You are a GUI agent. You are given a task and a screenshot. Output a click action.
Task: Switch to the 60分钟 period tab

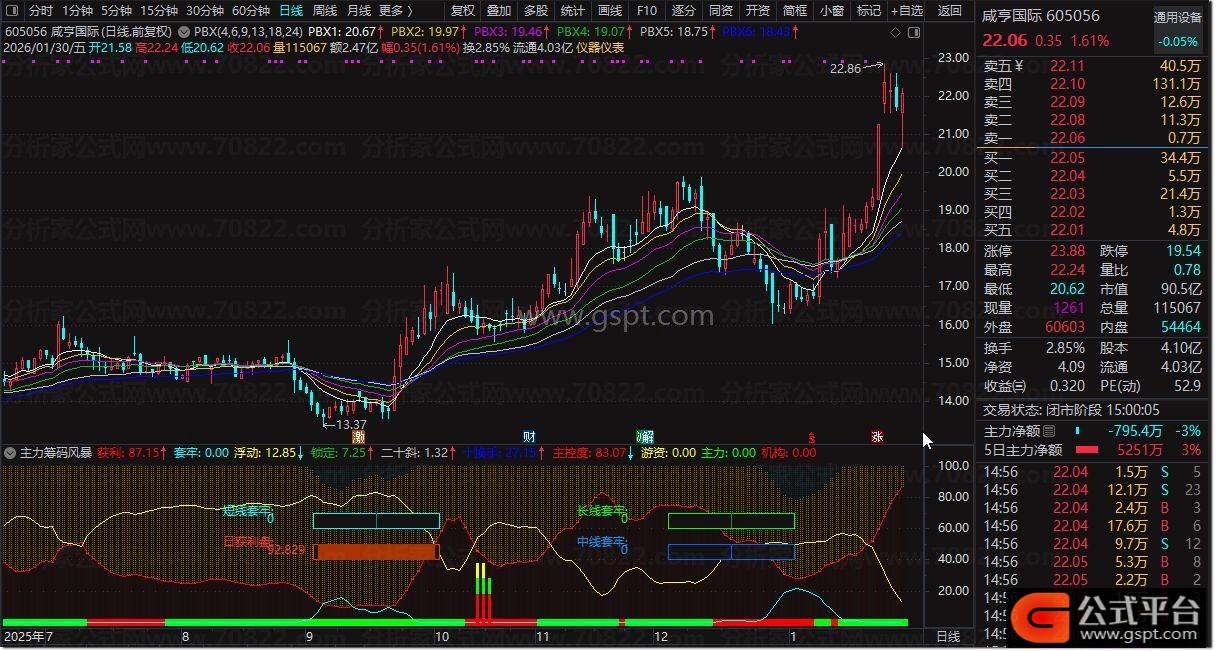tap(251, 11)
